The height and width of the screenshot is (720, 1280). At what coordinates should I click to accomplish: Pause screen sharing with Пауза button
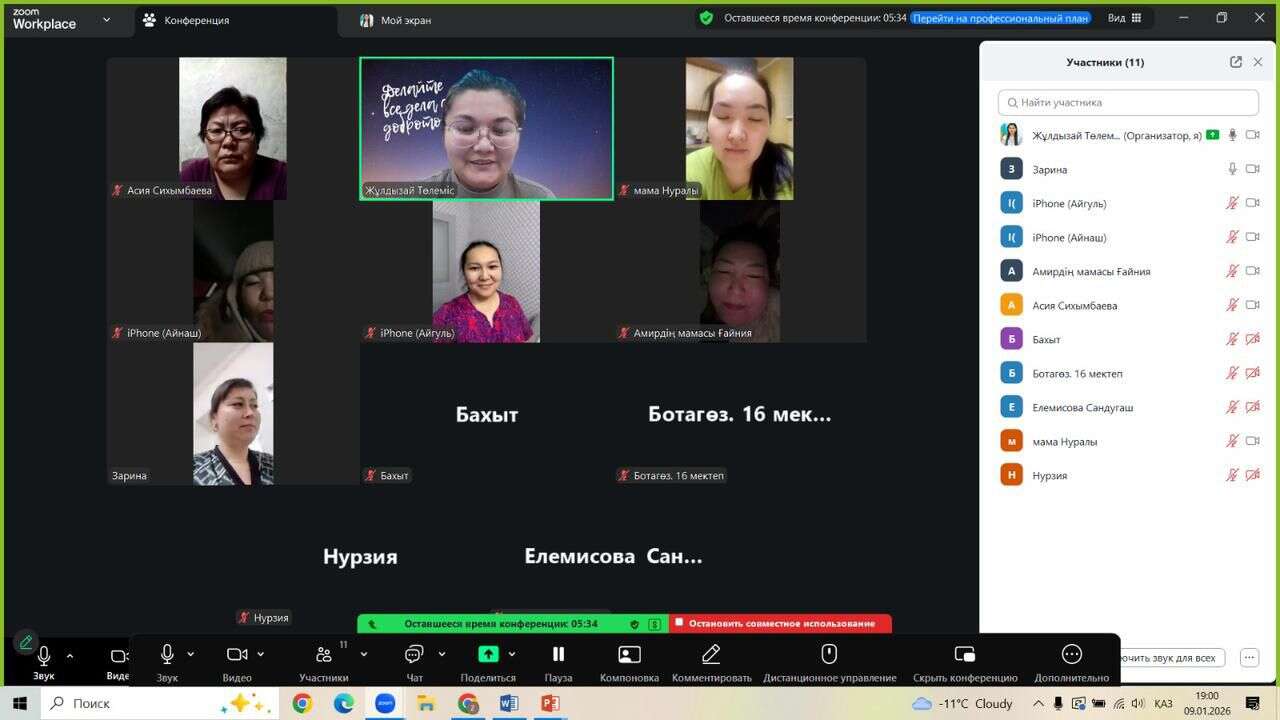click(x=558, y=655)
